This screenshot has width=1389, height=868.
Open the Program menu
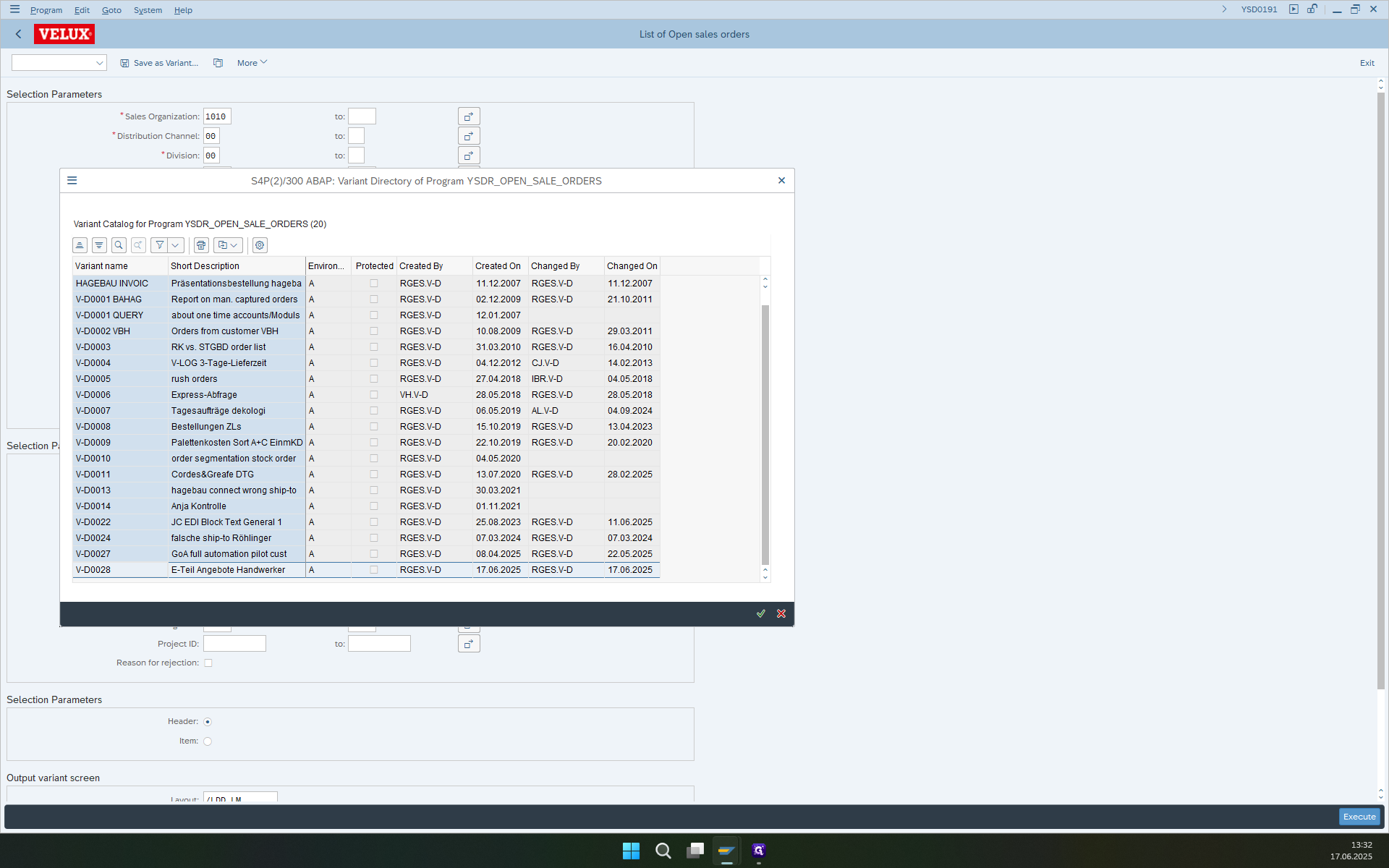coord(46,10)
